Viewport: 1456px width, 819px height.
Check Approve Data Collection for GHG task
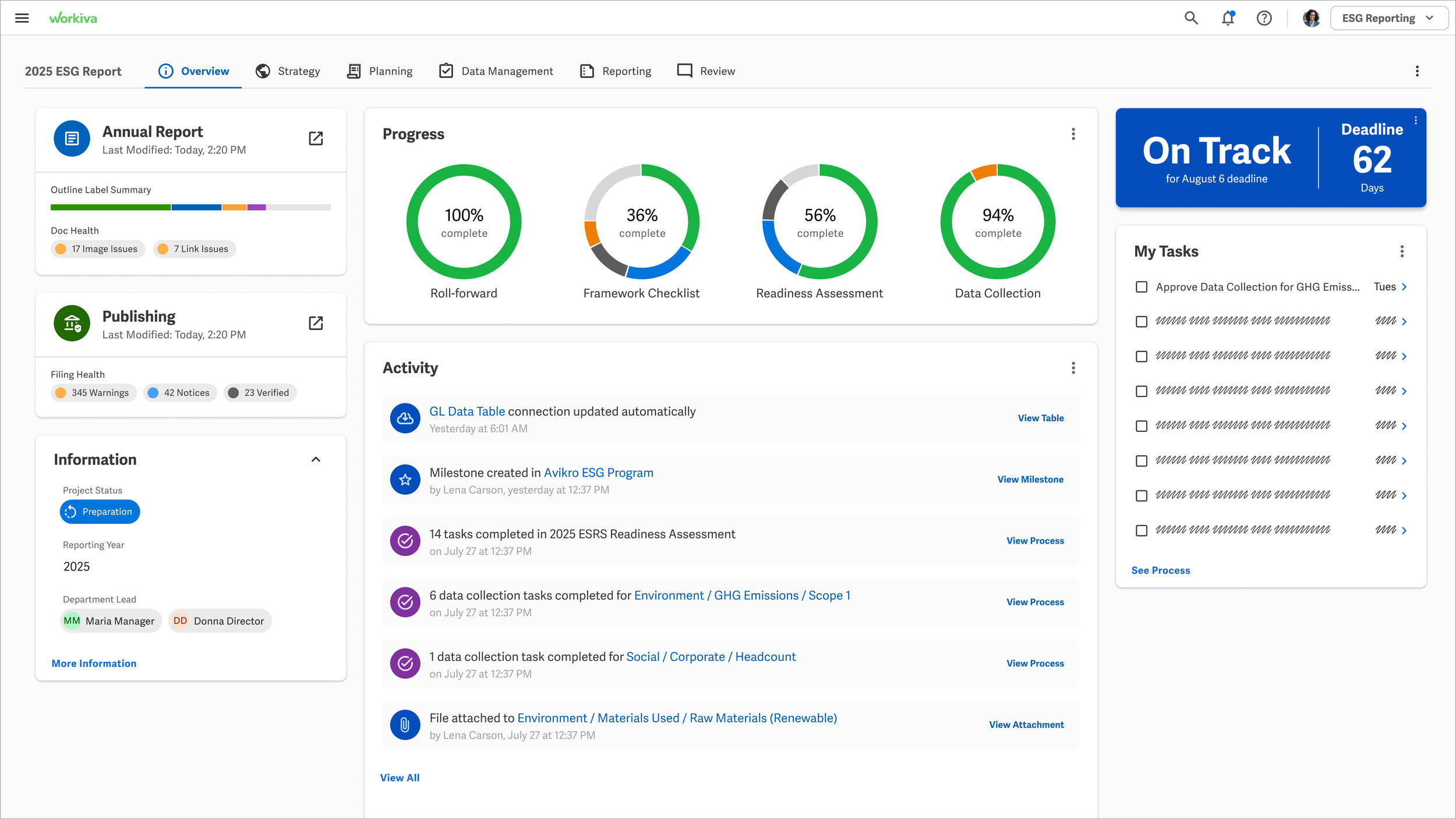pyautogui.click(x=1142, y=287)
